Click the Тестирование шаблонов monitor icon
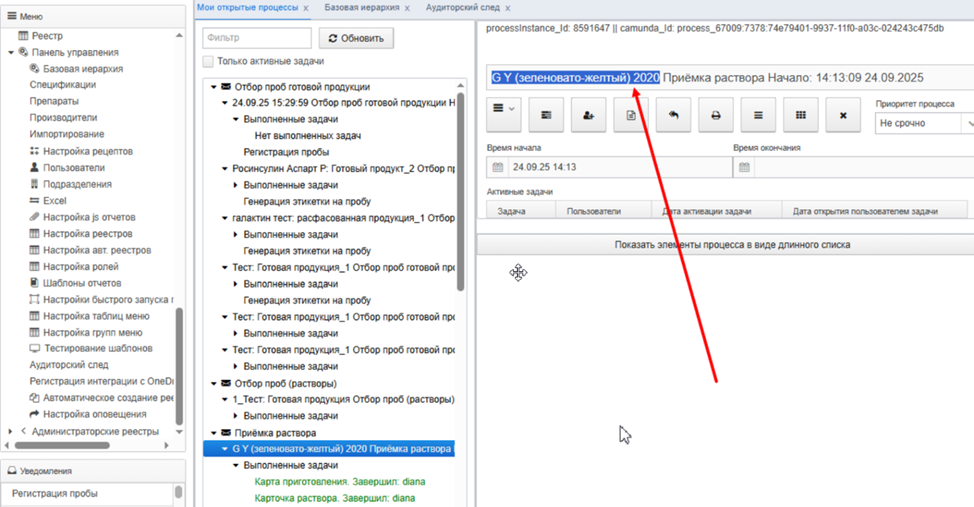Image resolution: width=974 pixels, height=507 pixels. click(x=35, y=349)
